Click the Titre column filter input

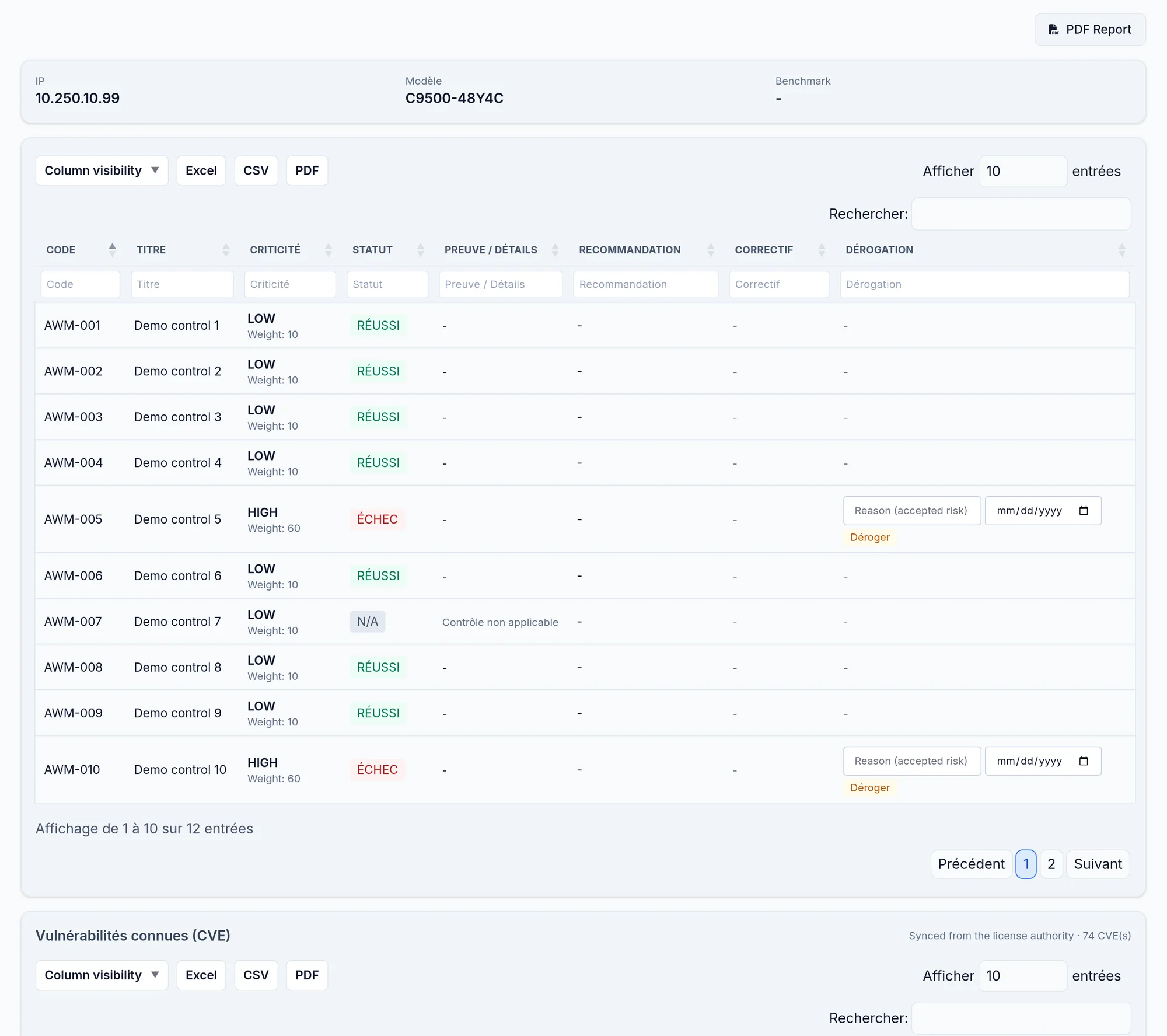click(x=182, y=284)
